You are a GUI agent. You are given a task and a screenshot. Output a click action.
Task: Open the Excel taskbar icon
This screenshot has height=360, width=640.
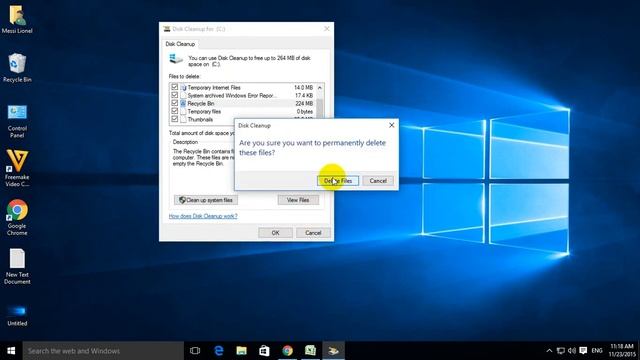310,351
